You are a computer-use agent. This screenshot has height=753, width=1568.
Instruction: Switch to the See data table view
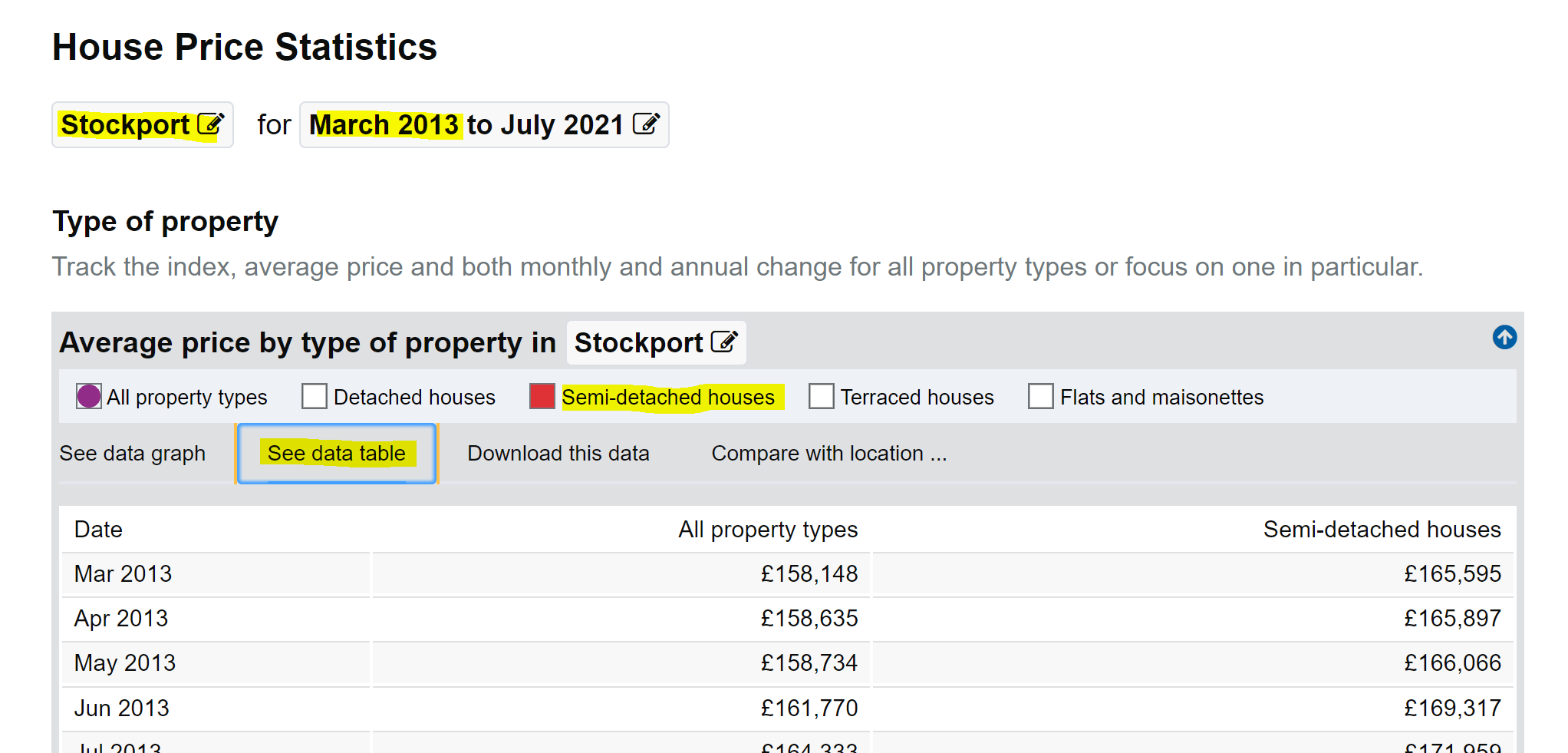335,453
